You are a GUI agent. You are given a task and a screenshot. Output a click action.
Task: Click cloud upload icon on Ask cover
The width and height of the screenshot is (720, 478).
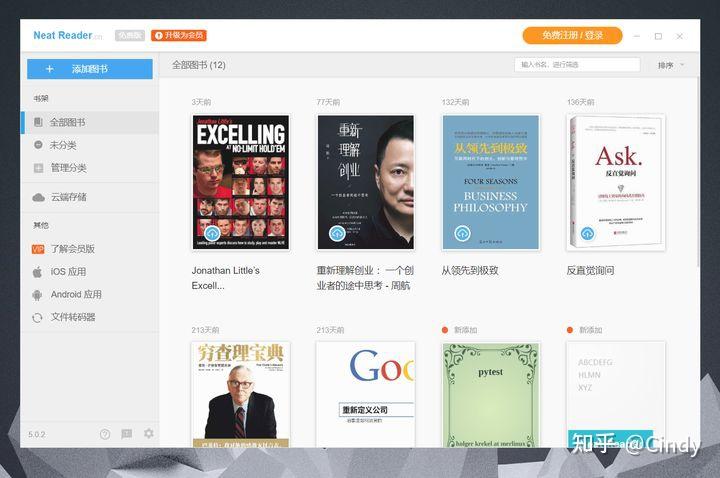pos(587,233)
